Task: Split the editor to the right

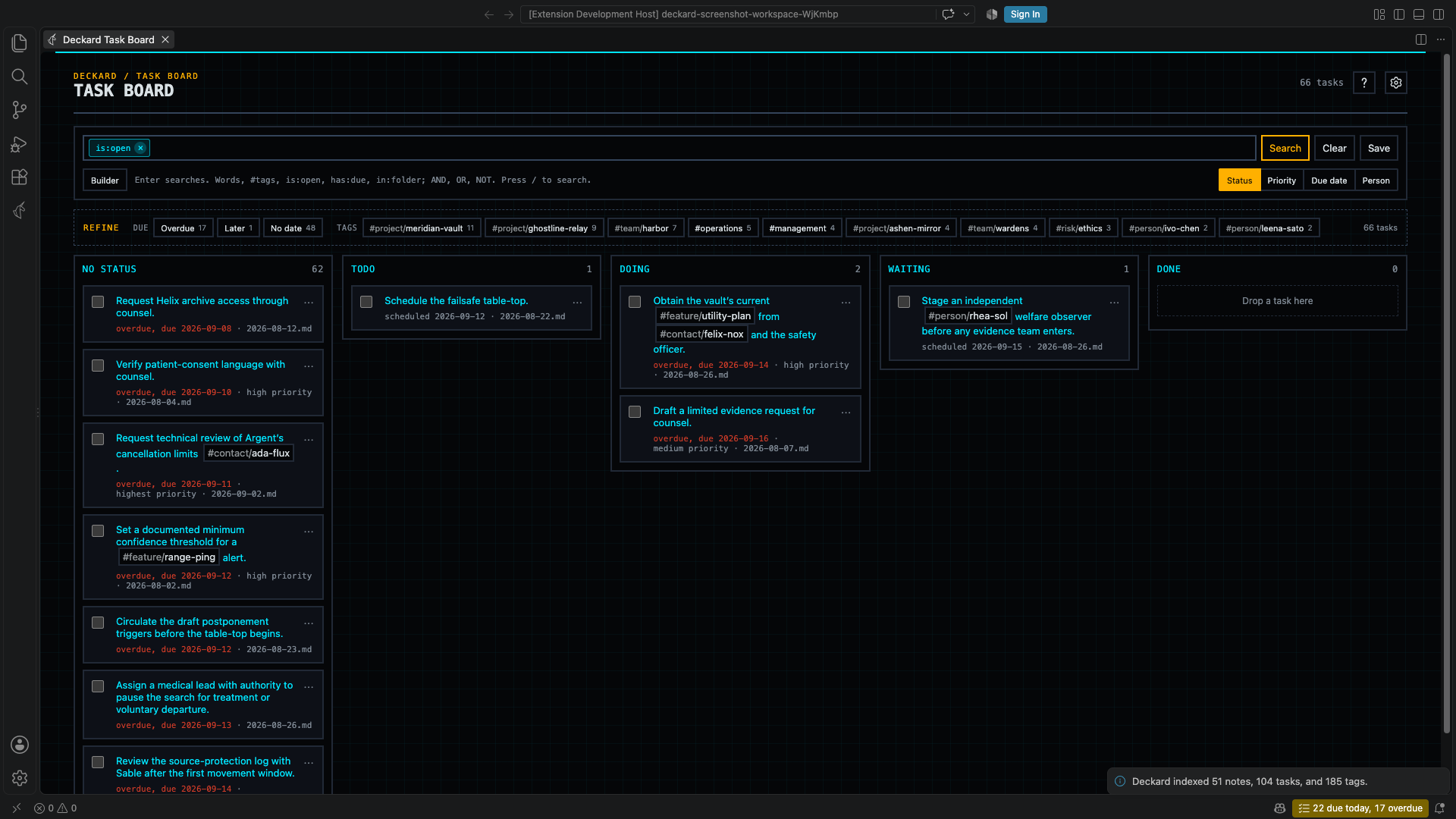Action: coord(1421,39)
